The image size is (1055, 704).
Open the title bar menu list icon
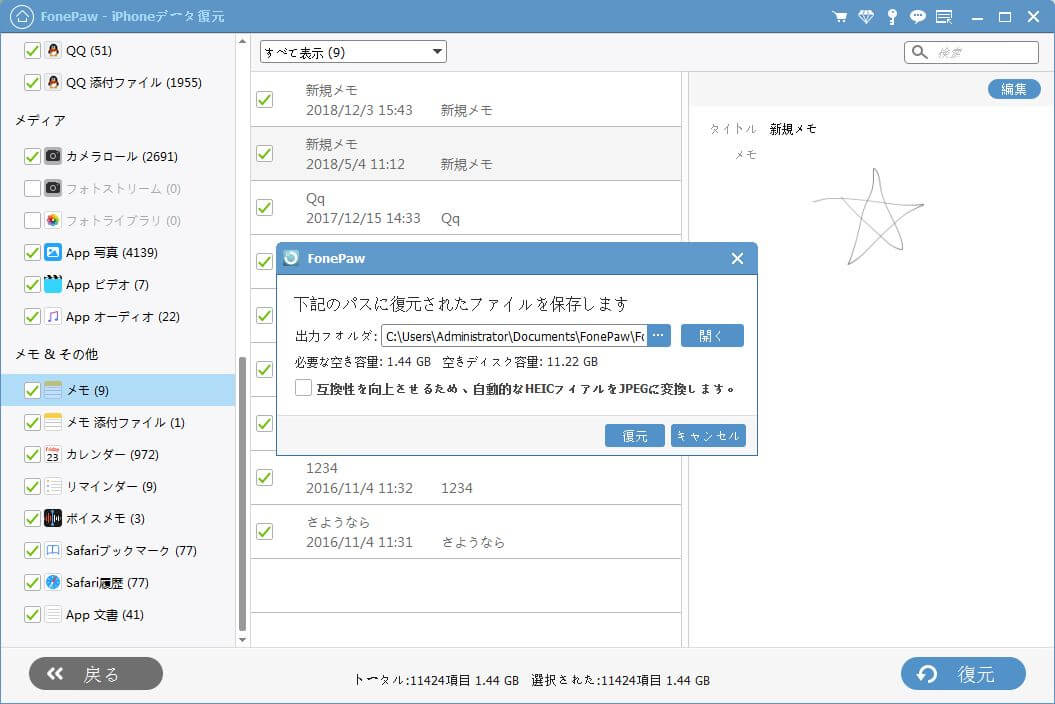(x=944, y=17)
